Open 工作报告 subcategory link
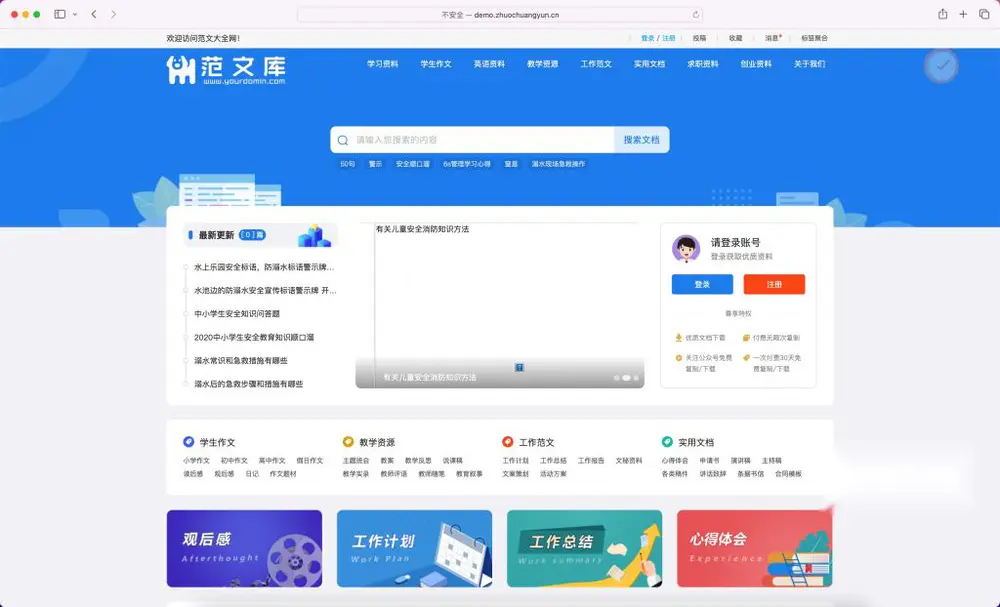 591,460
